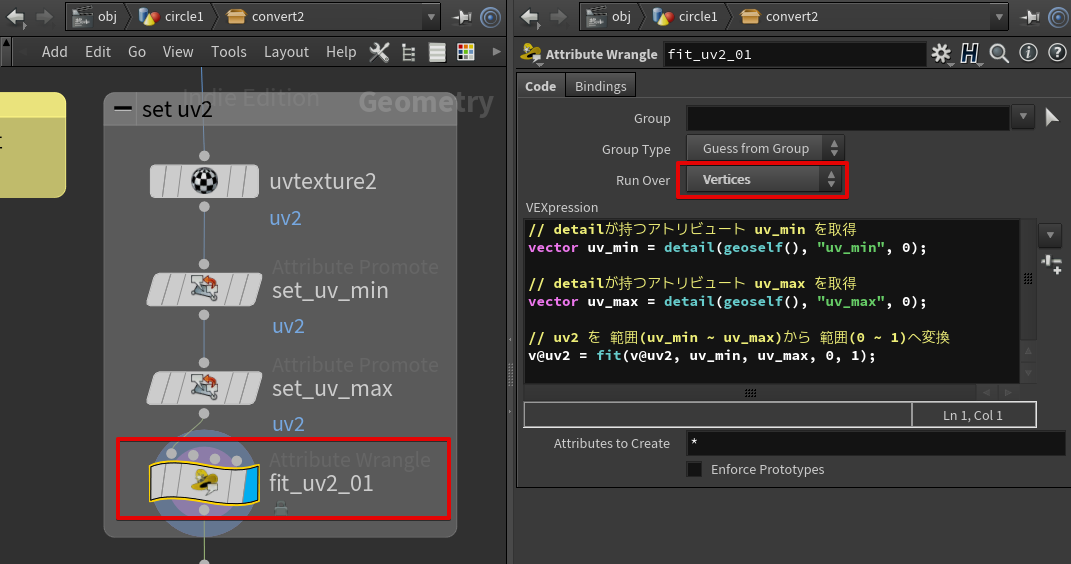Open Group Type Guess from Group dropdown
The width and height of the screenshot is (1071, 564).
pos(765,148)
